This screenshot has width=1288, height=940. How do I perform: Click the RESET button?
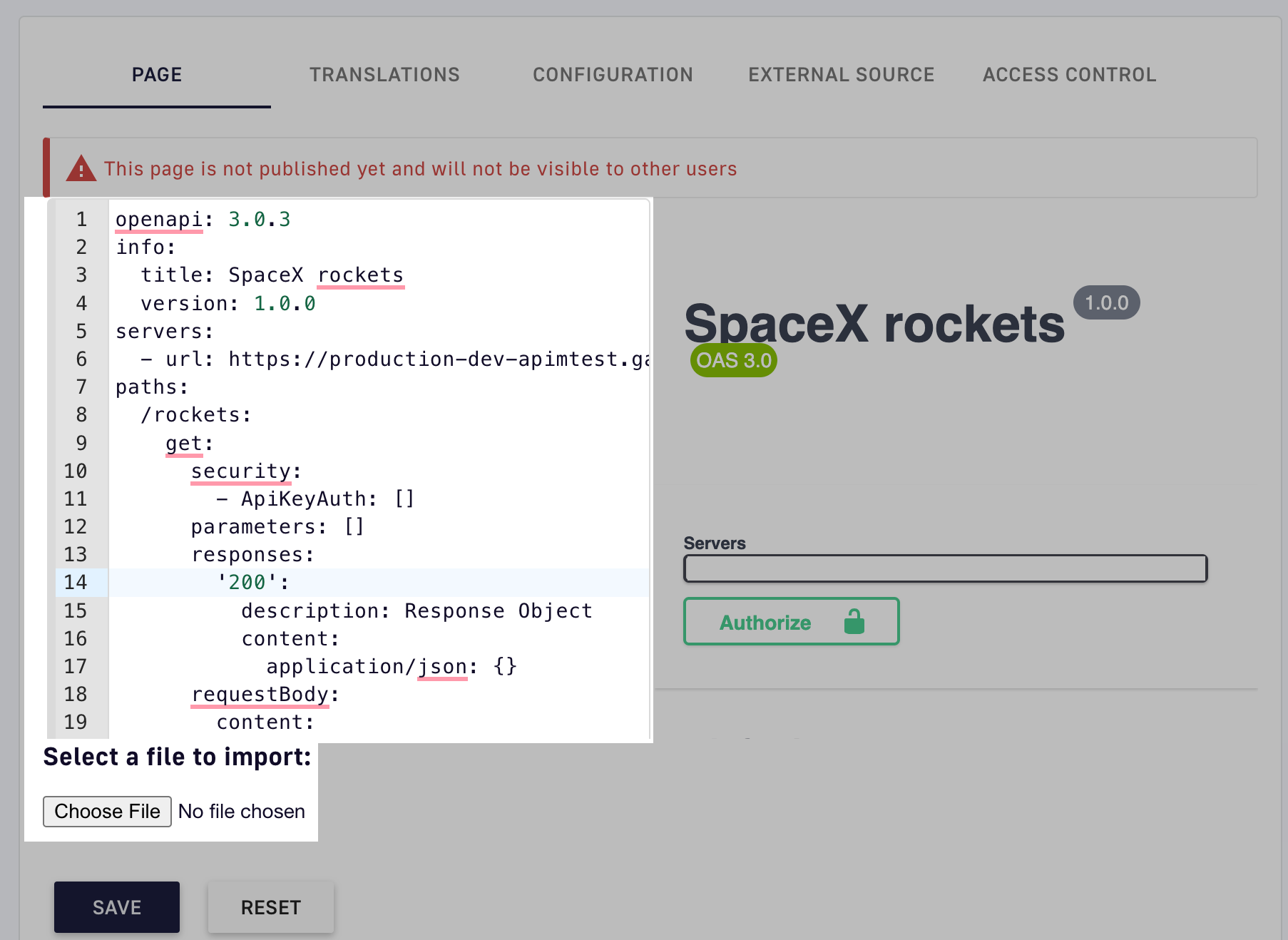[271, 907]
